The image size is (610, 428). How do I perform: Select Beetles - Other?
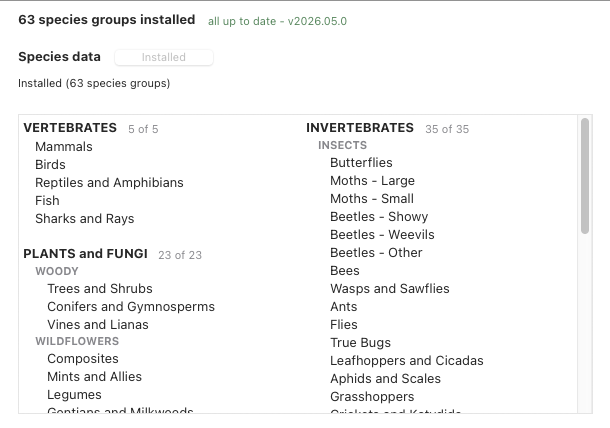(x=376, y=253)
